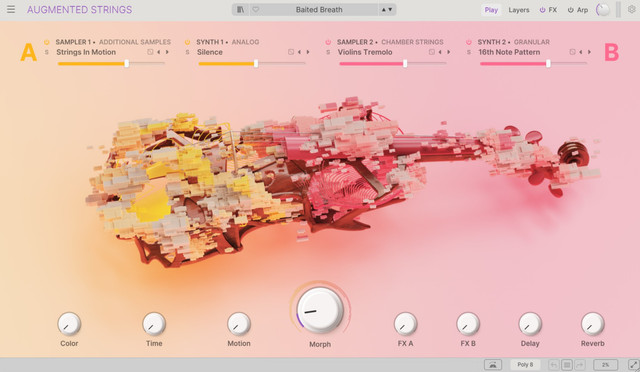Select previous sample for Sampler 1
This screenshot has height=372, width=640.
(x=158, y=52)
